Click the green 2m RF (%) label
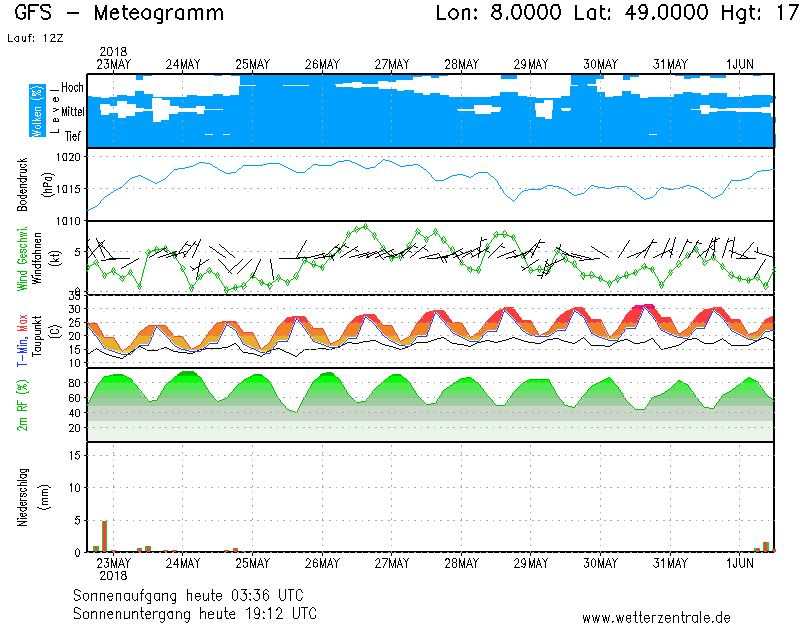 22,405
